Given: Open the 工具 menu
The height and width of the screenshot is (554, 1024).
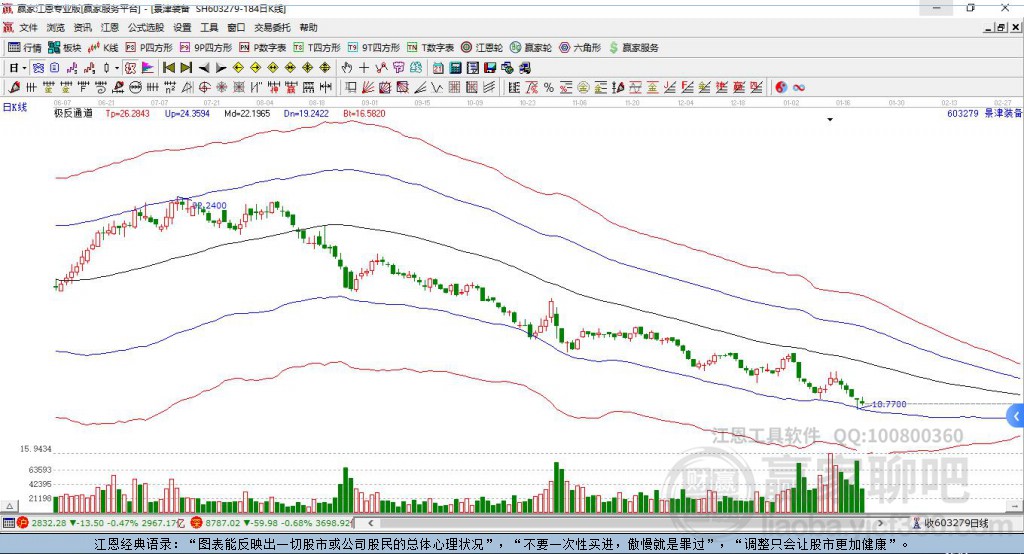Looking at the screenshot, I should point(209,27).
